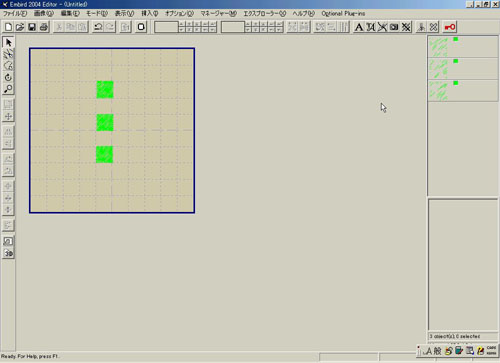Click the green color swatch of second object
The image size is (500, 363).
tap(456, 61)
